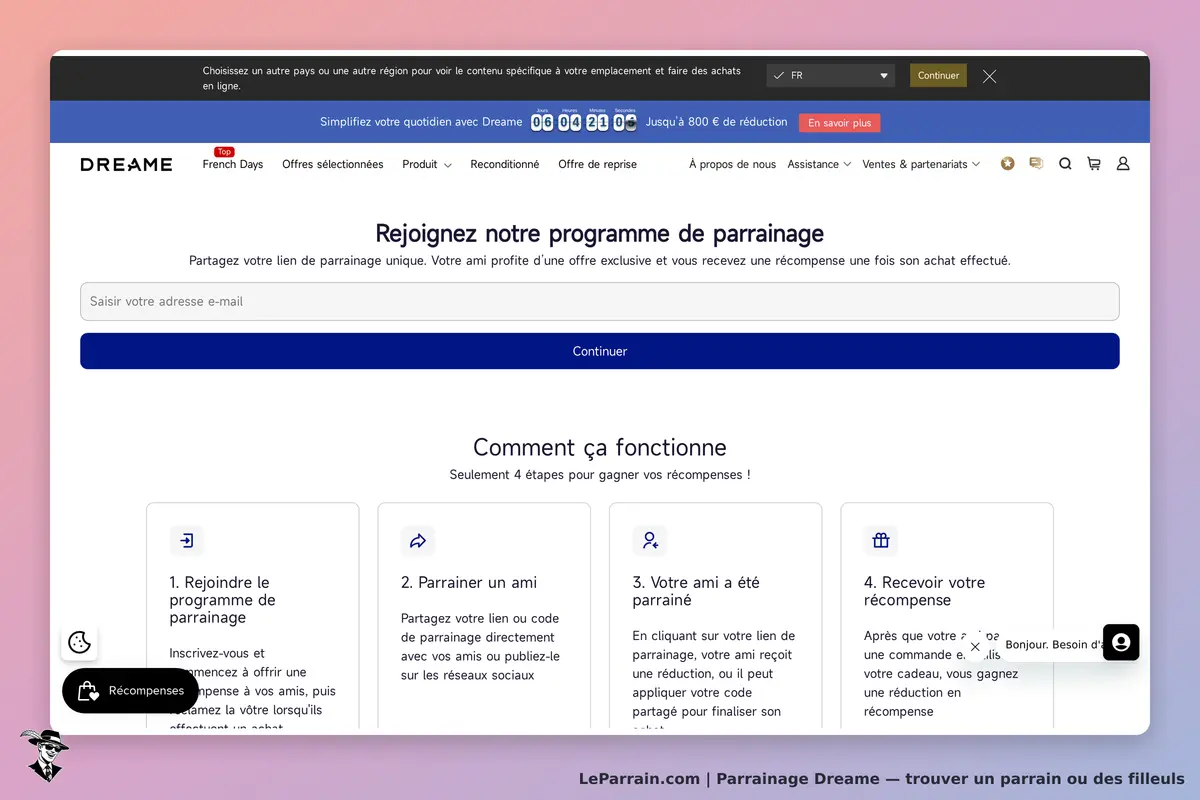Click the blue Continuer submit button
This screenshot has width=1200, height=800.
[600, 351]
